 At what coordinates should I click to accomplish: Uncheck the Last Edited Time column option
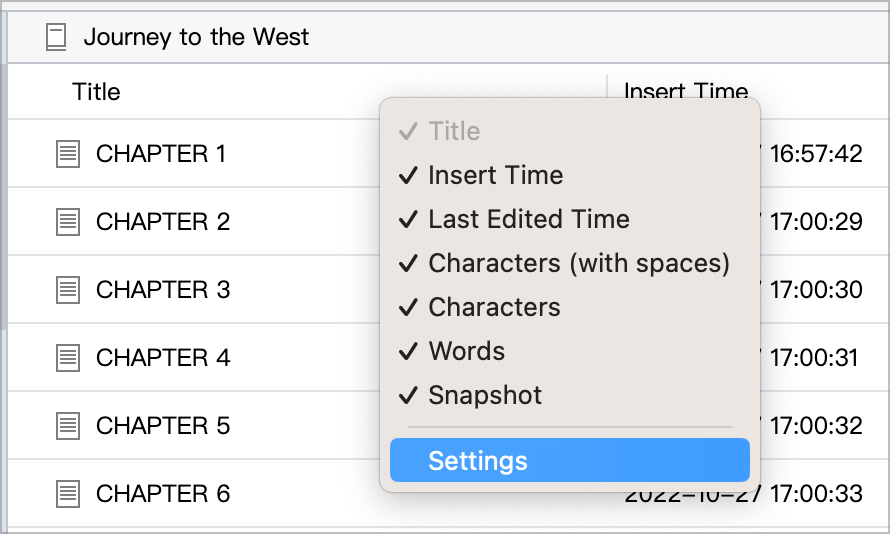click(570, 219)
